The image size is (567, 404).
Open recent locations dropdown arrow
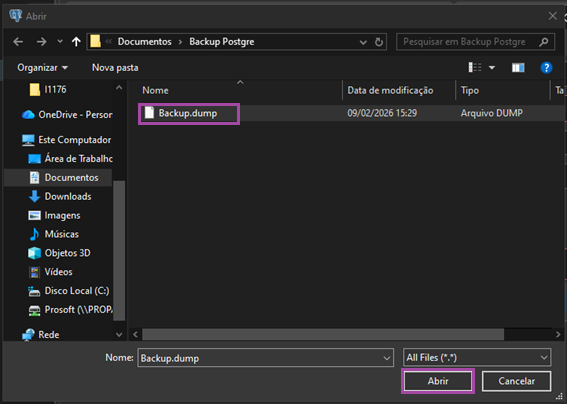click(60, 42)
